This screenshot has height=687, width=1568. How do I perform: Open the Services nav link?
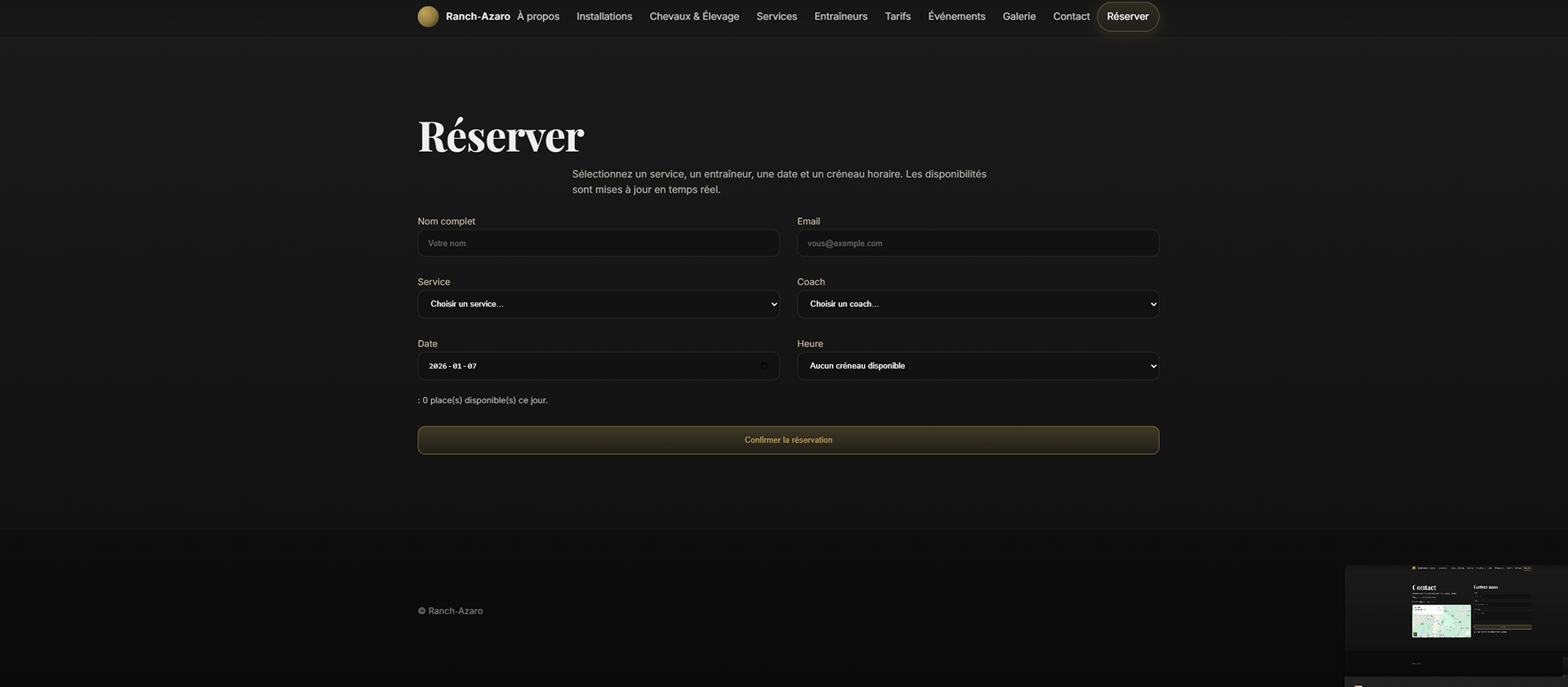point(777,16)
